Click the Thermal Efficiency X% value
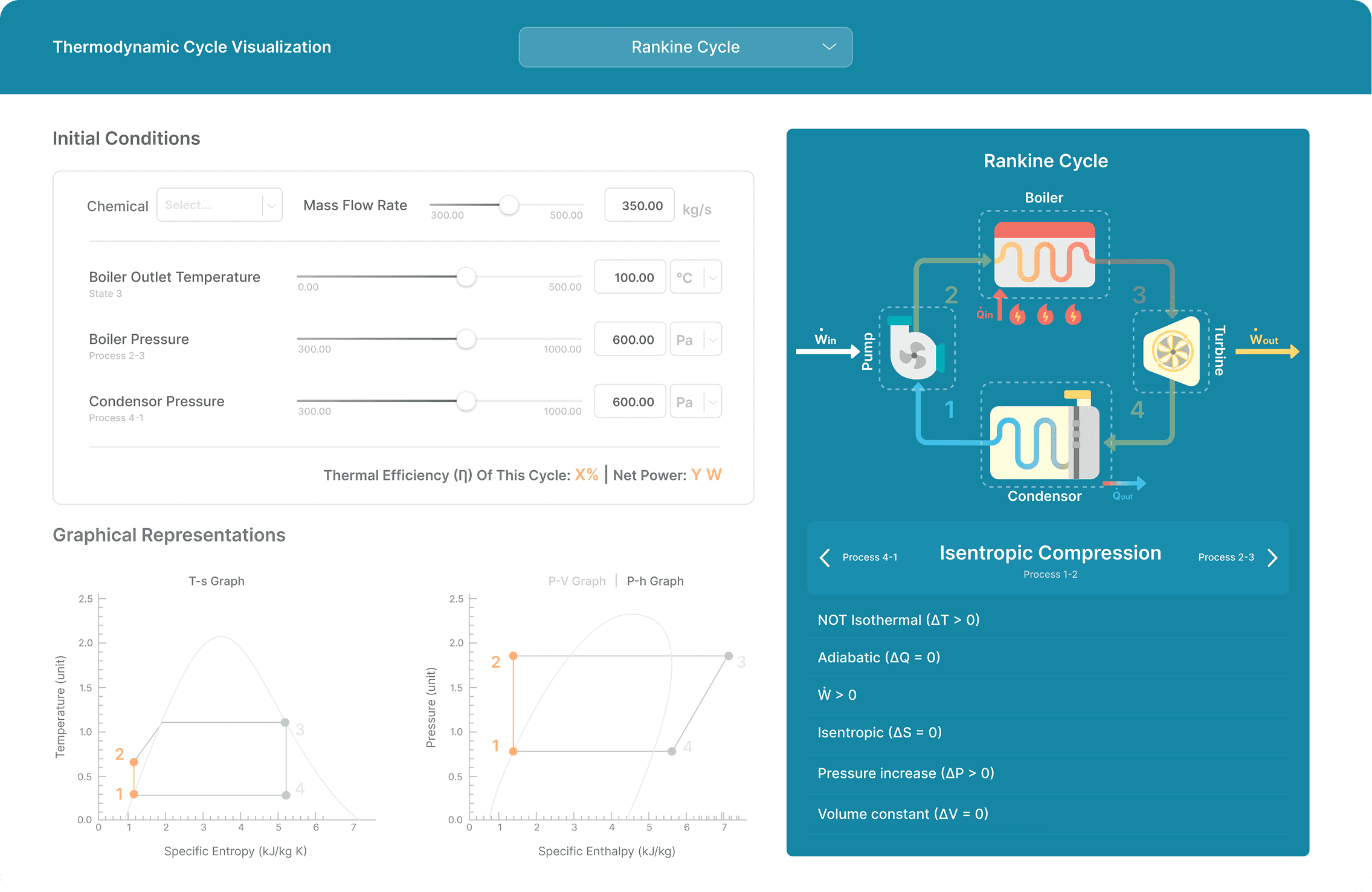1372x892 pixels. [586, 475]
